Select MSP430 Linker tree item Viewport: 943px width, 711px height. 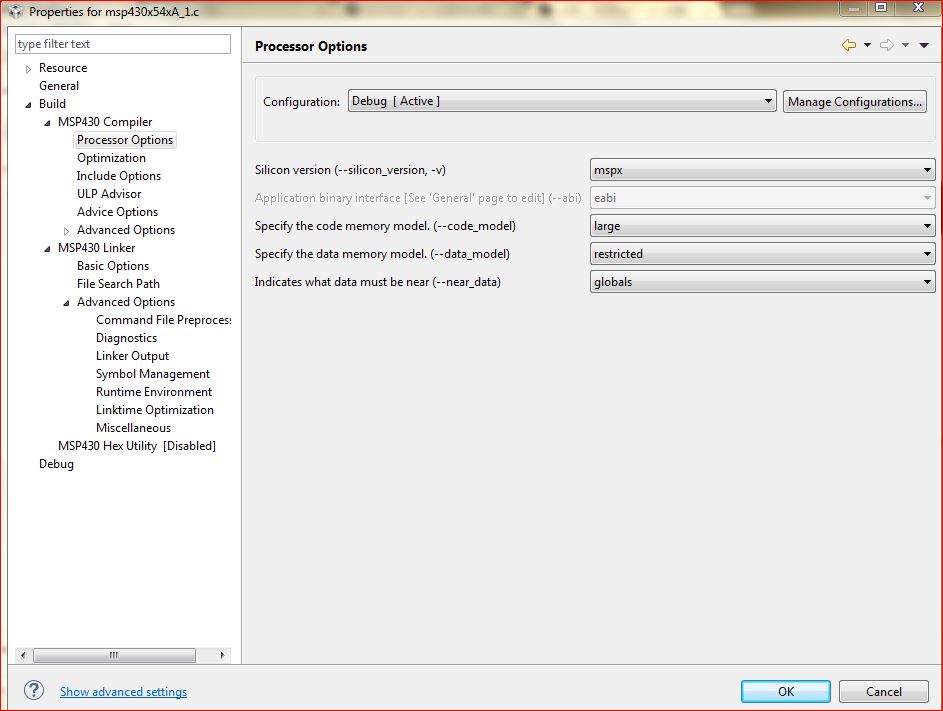97,248
